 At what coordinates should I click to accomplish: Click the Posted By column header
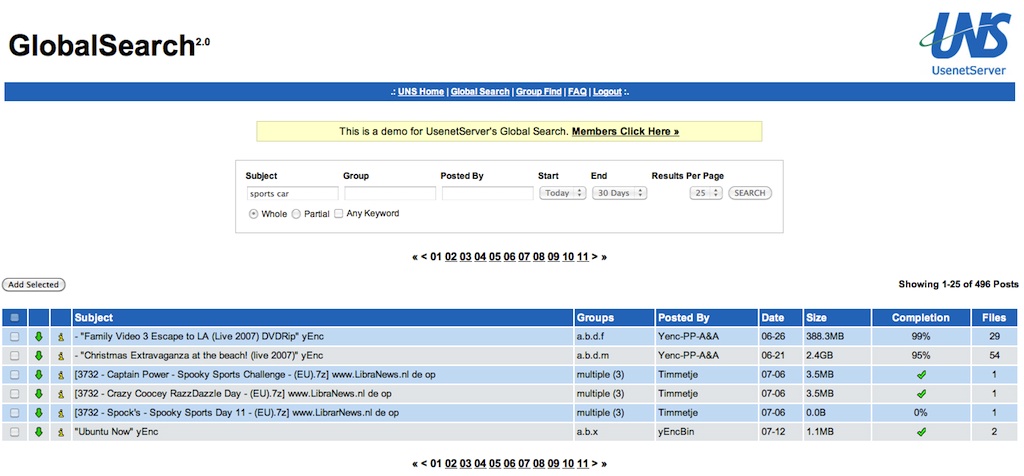707,318
